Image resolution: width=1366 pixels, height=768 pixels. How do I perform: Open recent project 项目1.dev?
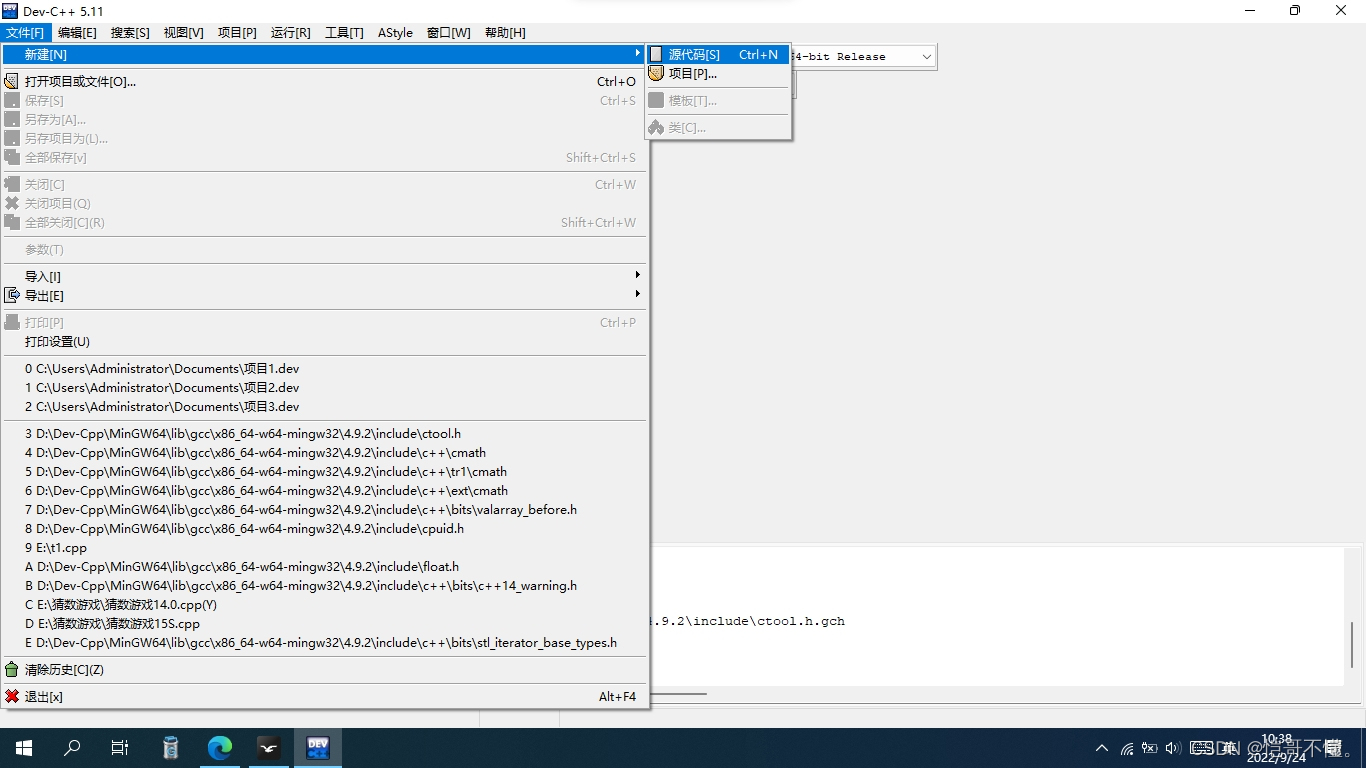[x=325, y=369]
